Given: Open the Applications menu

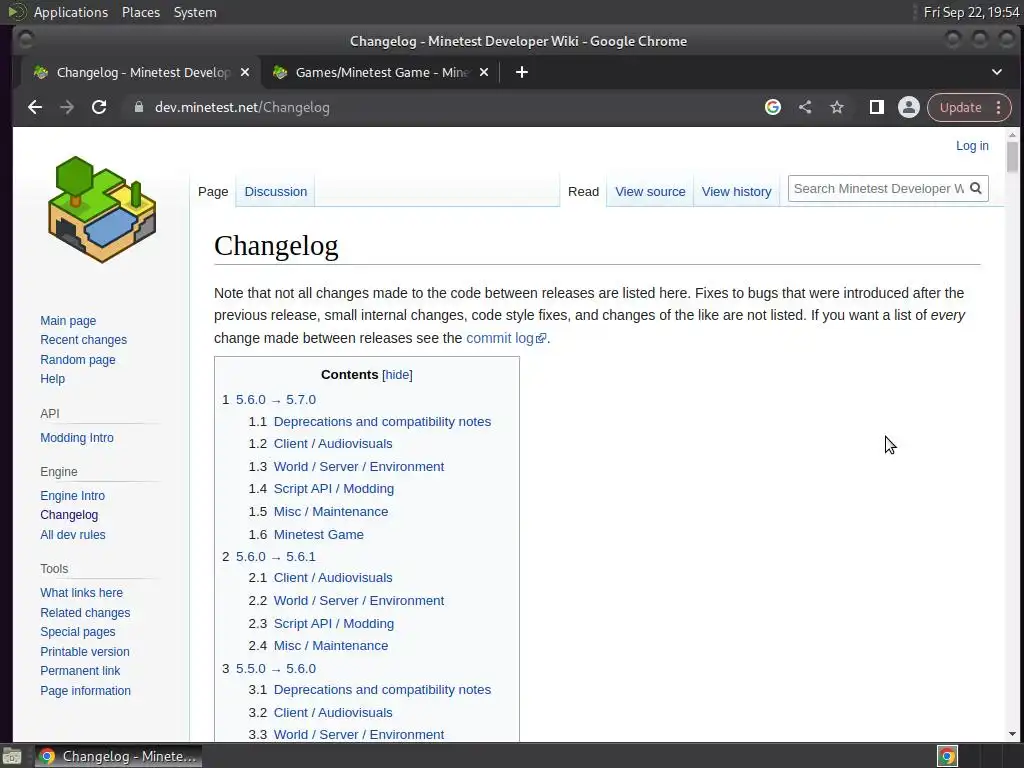Looking at the screenshot, I should [x=71, y=12].
